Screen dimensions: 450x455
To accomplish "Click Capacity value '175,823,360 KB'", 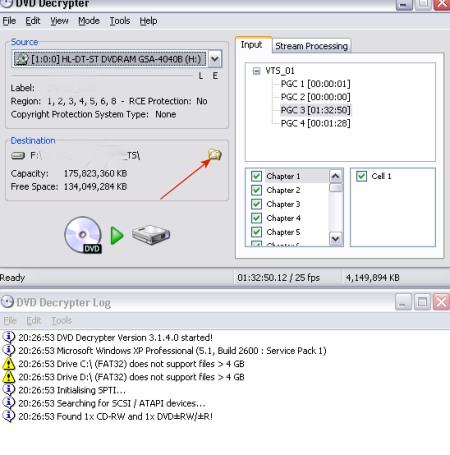I will point(95,173).
